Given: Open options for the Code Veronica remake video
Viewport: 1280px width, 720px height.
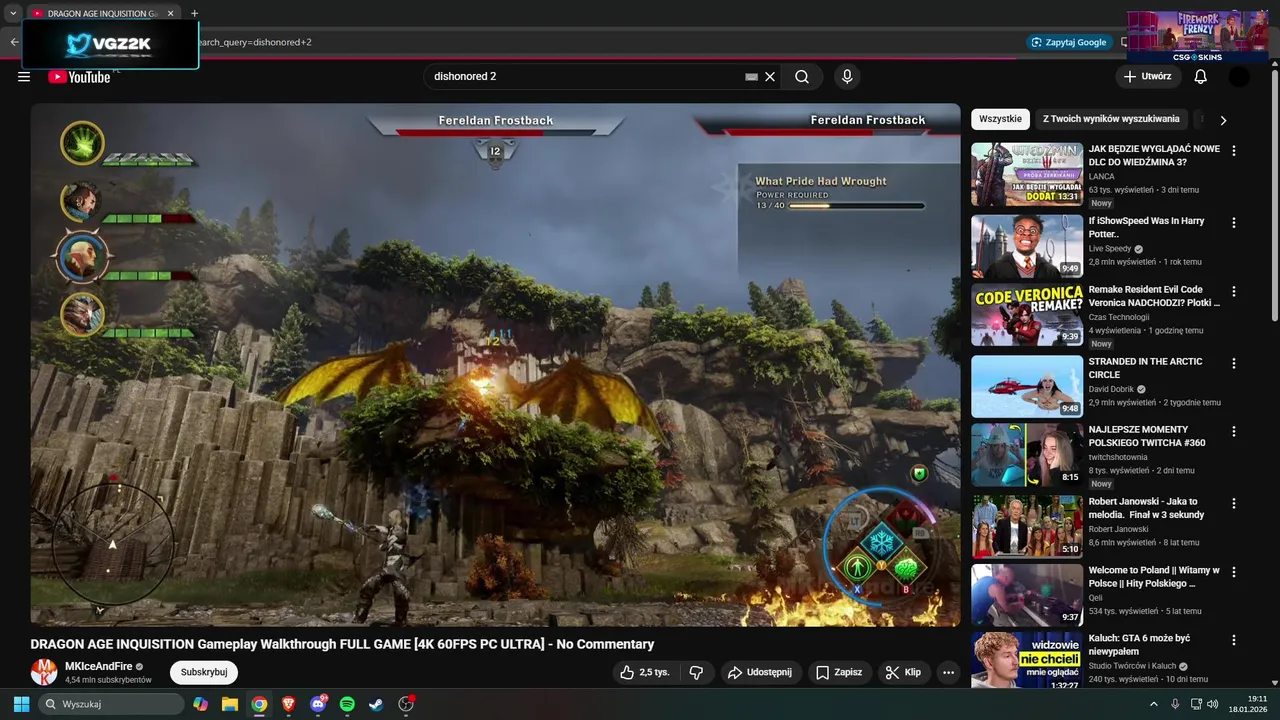Looking at the screenshot, I should coord(1233,292).
